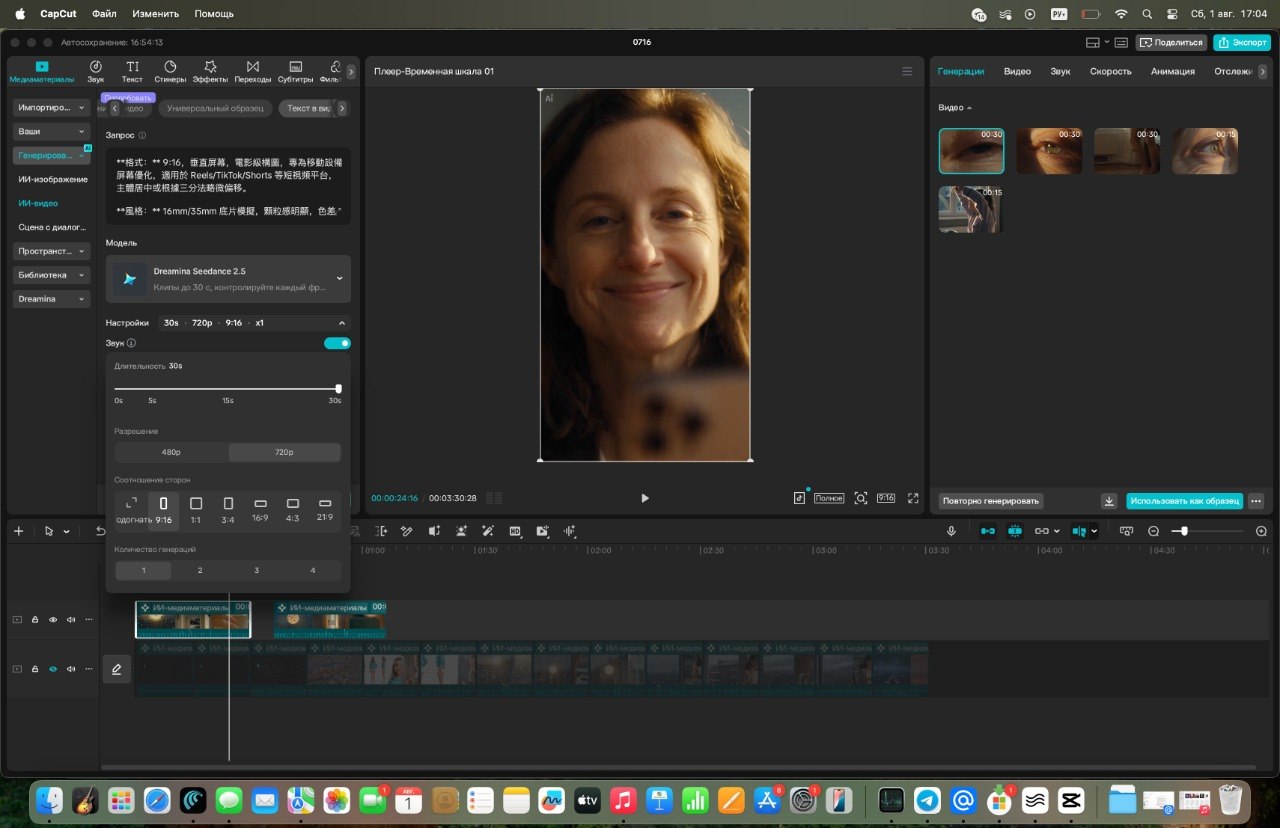Viewport: 1280px width, 828px height.
Task: Click the Экспорт export button
Action: (x=1241, y=43)
